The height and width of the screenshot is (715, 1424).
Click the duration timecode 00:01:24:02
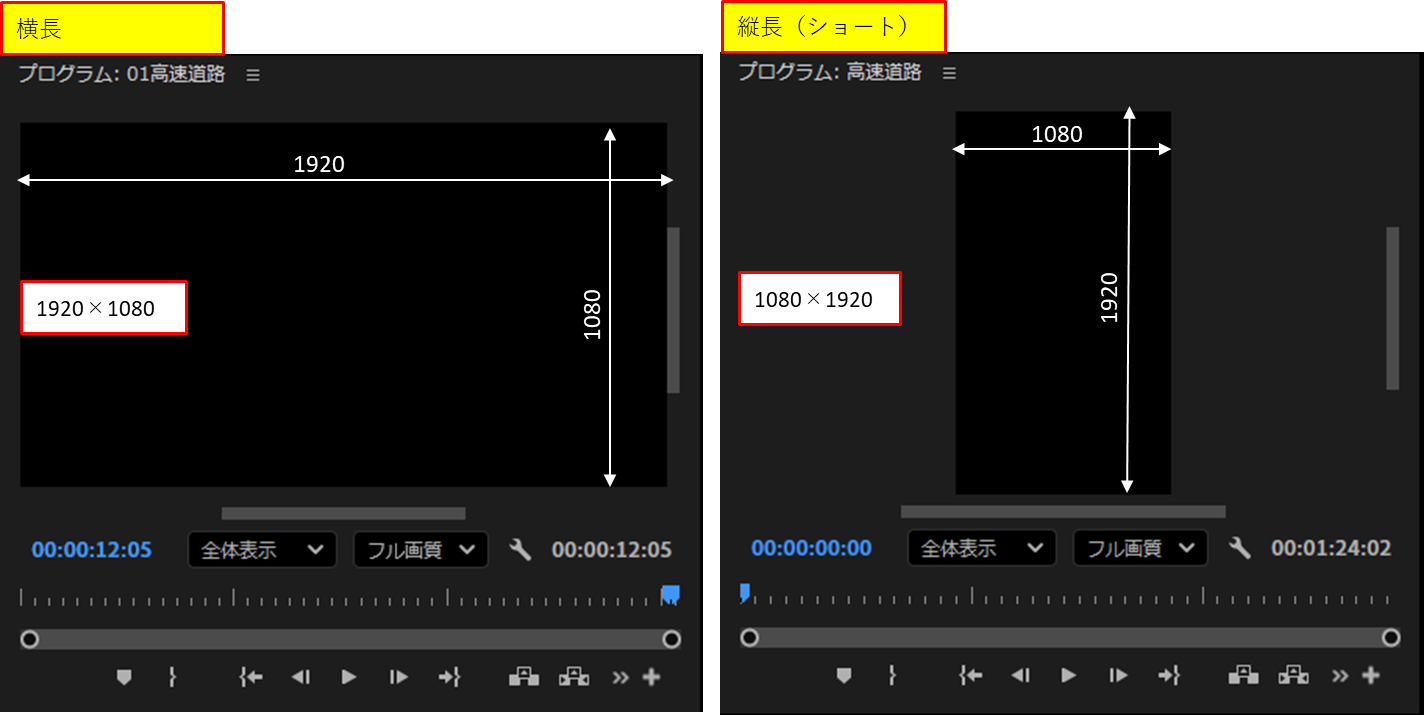[x=1330, y=548]
